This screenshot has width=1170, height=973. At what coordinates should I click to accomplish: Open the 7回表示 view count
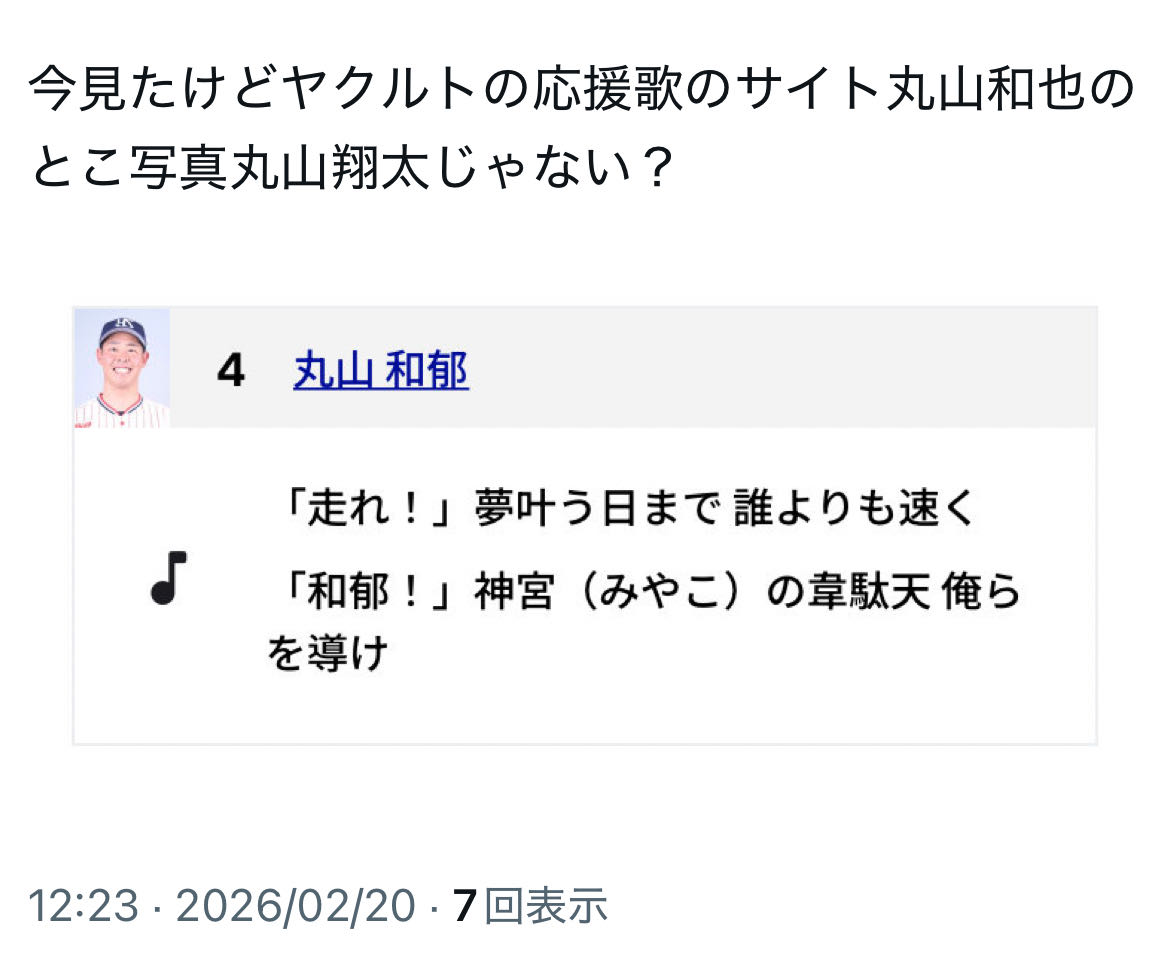[530, 906]
